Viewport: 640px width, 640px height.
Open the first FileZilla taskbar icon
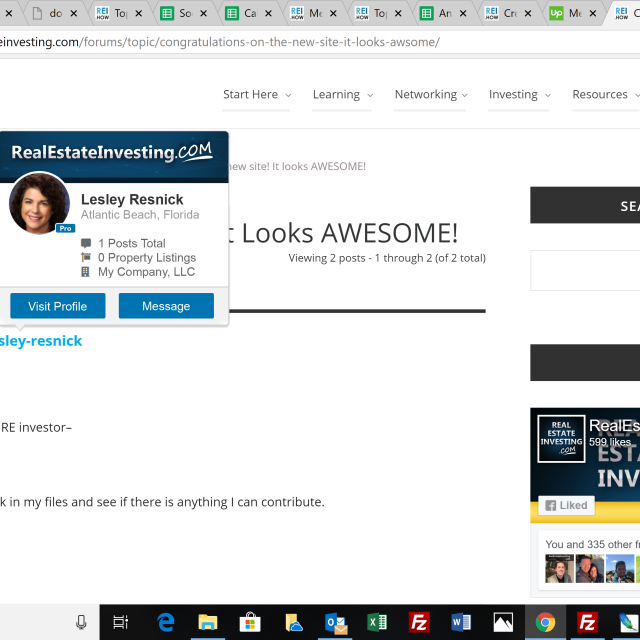pyautogui.click(x=419, y=622)
